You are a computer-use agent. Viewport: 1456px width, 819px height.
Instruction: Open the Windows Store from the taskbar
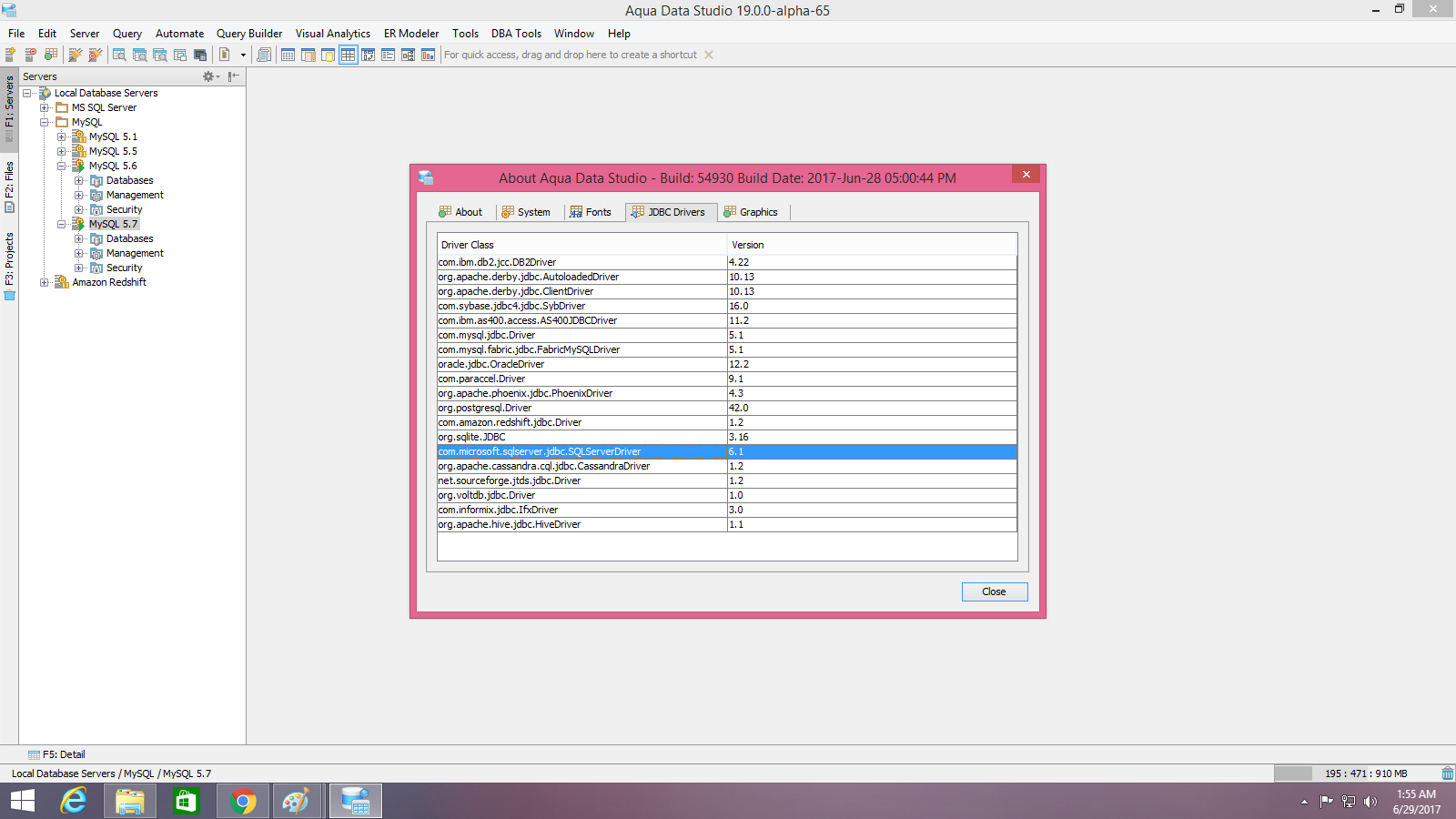click(187, 801)
